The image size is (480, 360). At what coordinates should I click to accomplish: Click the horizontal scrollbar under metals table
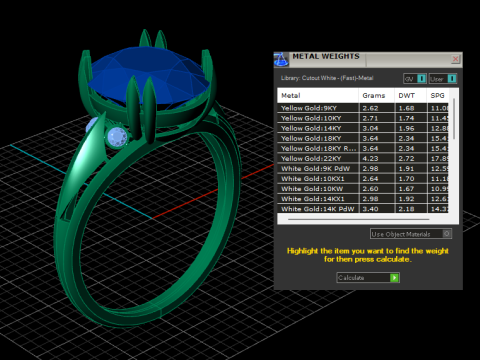click(x=359, y=219)
